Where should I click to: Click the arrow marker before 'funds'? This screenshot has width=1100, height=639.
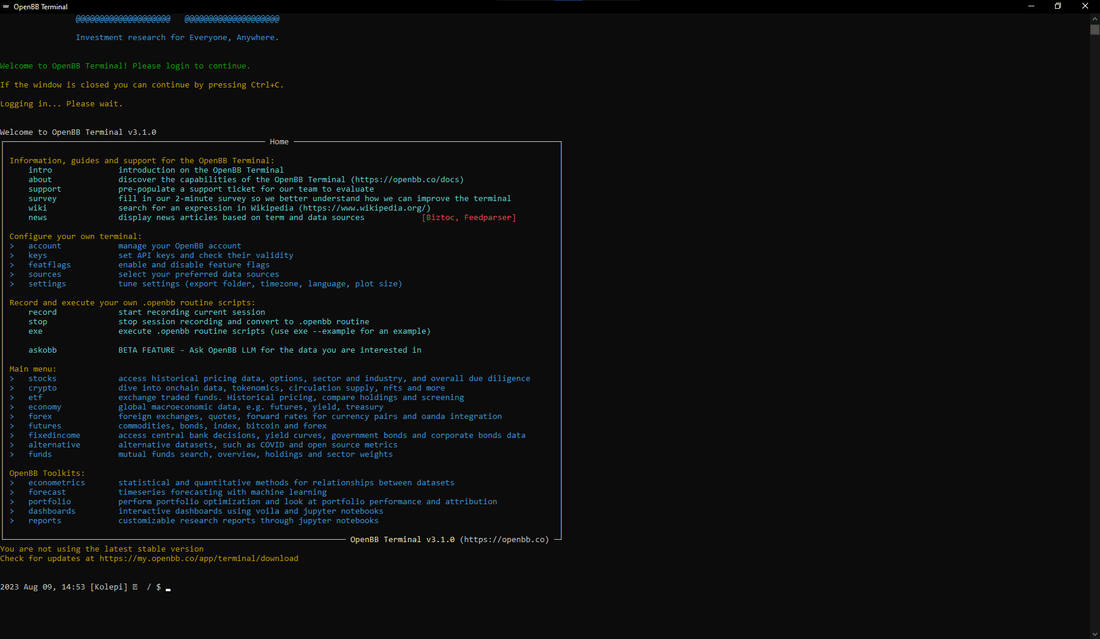click(x=12, y=454)
